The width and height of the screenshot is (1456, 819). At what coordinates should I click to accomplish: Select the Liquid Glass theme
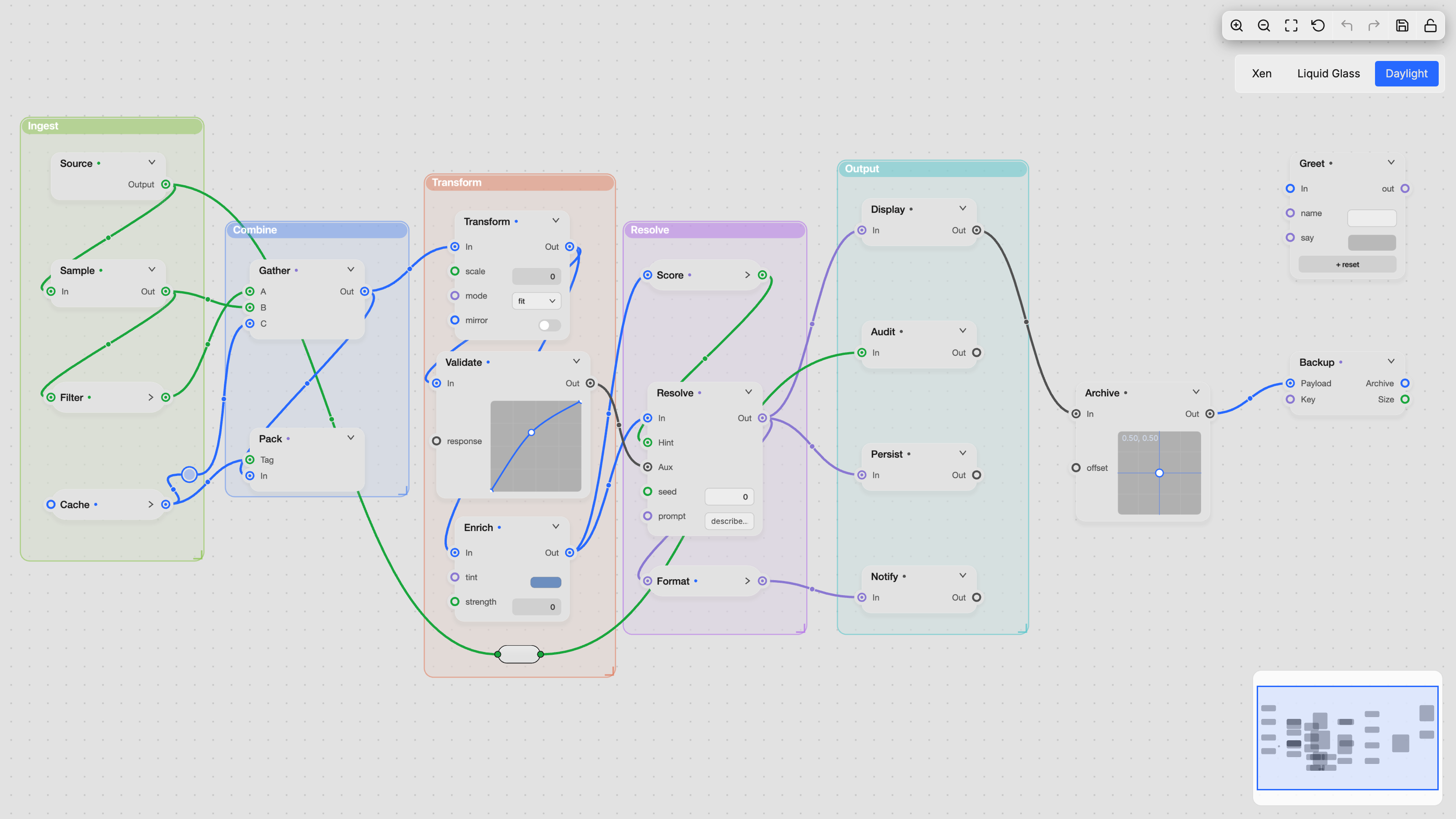(1328, 73)
